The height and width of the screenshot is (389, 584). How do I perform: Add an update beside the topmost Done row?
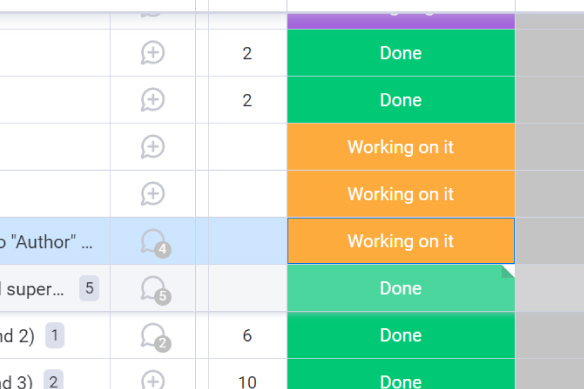pyautogui.click(x=153, y=53)
